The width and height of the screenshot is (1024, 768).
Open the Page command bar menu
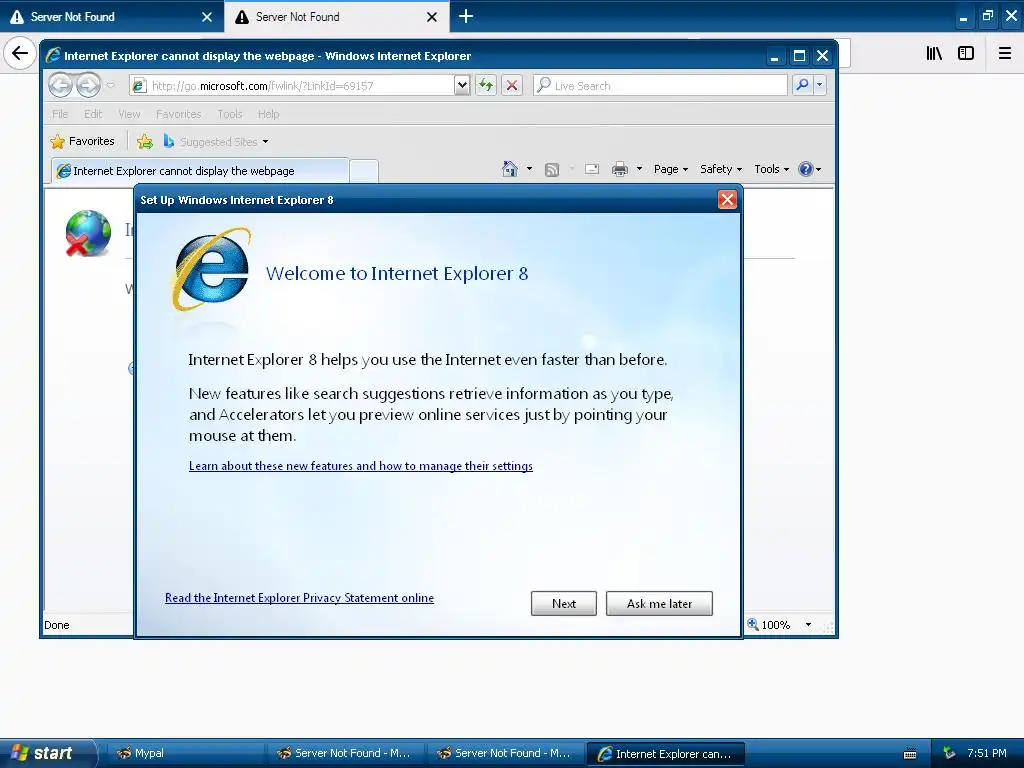pyautogui.click(x=671, y=169)
